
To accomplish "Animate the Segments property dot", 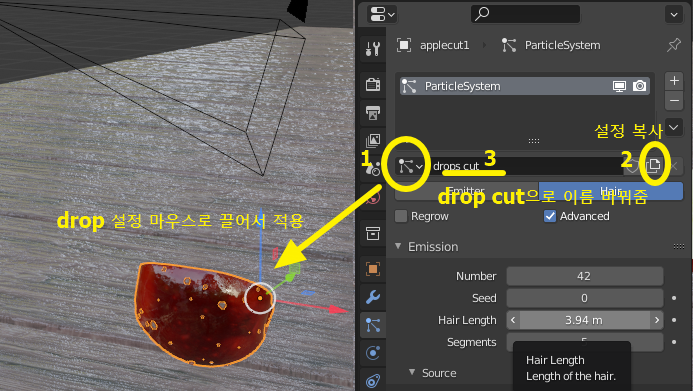I will click(674, 342).
